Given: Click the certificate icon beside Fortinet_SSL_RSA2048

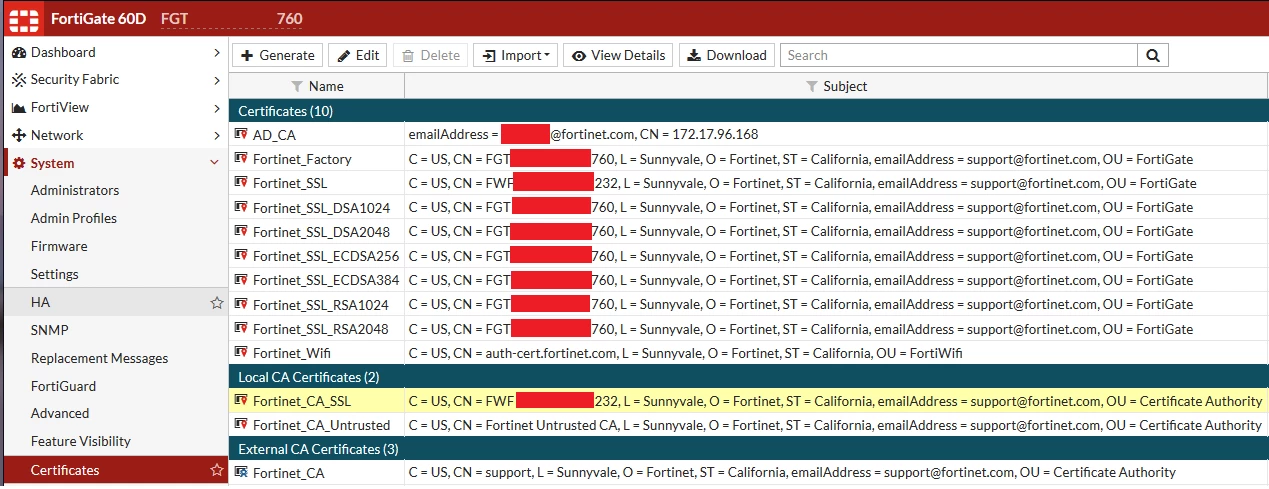Looking at the screenshot, I should [241, 328].
